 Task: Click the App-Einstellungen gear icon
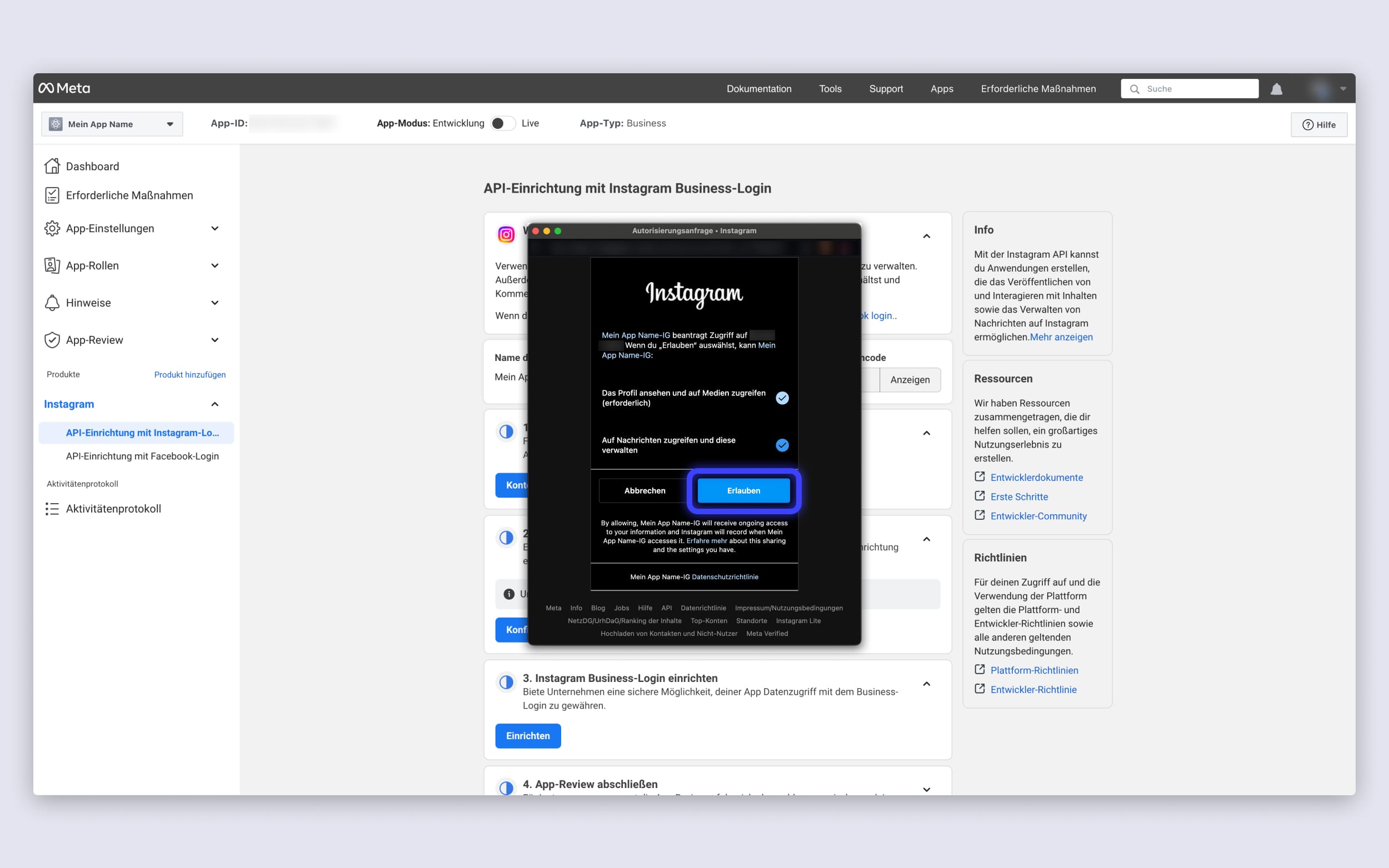pyautogui.click(x=52, y=228)
